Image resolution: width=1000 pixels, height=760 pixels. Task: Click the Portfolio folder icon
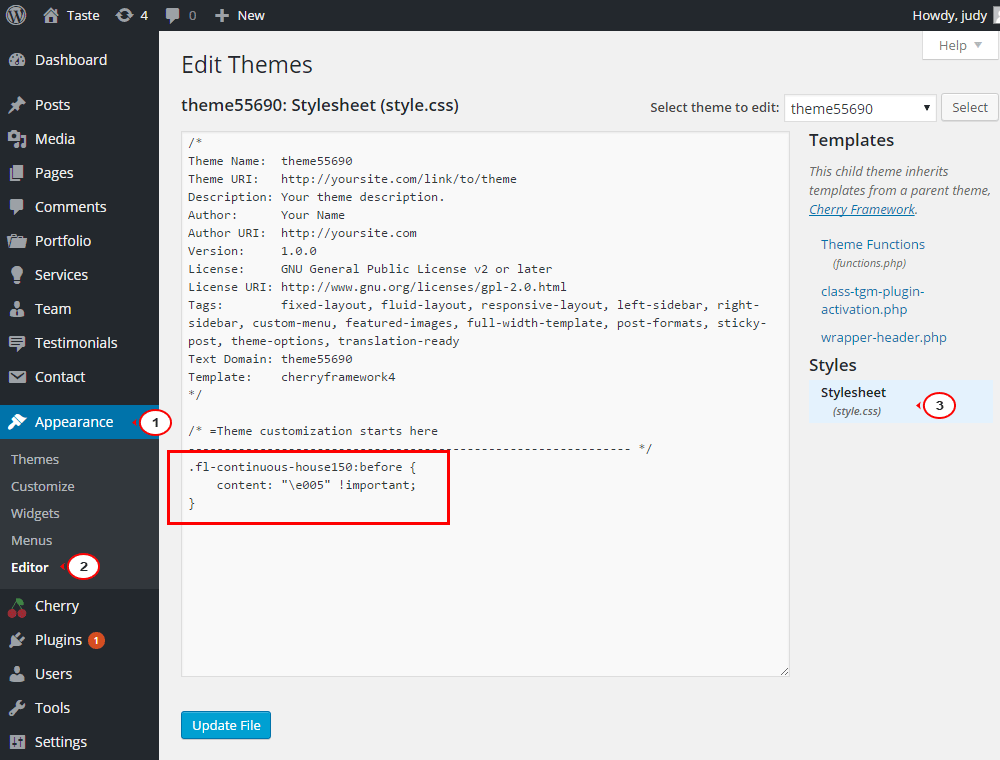[17, 241]
